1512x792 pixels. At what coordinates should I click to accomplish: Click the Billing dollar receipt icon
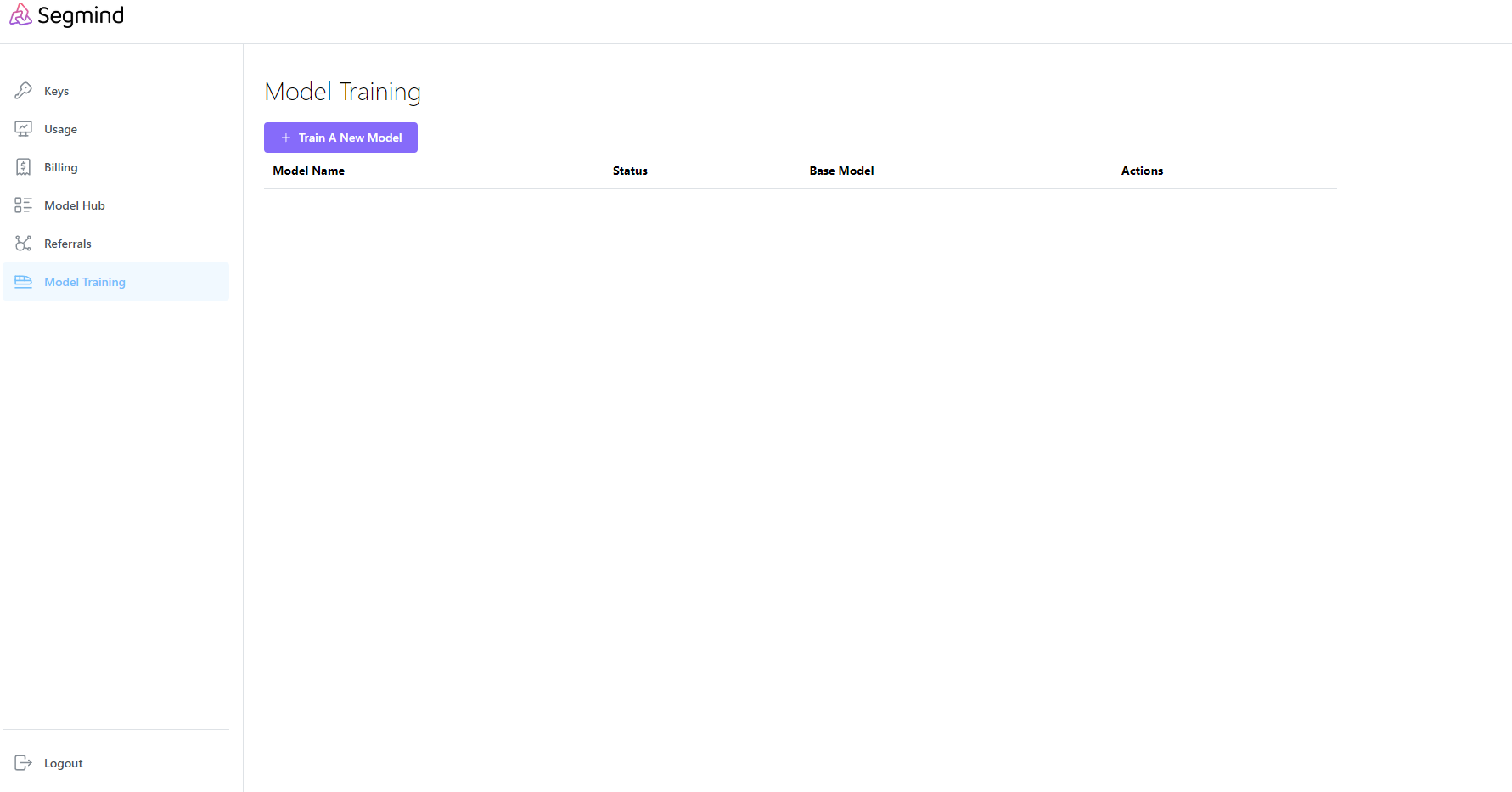coord(23,167)
